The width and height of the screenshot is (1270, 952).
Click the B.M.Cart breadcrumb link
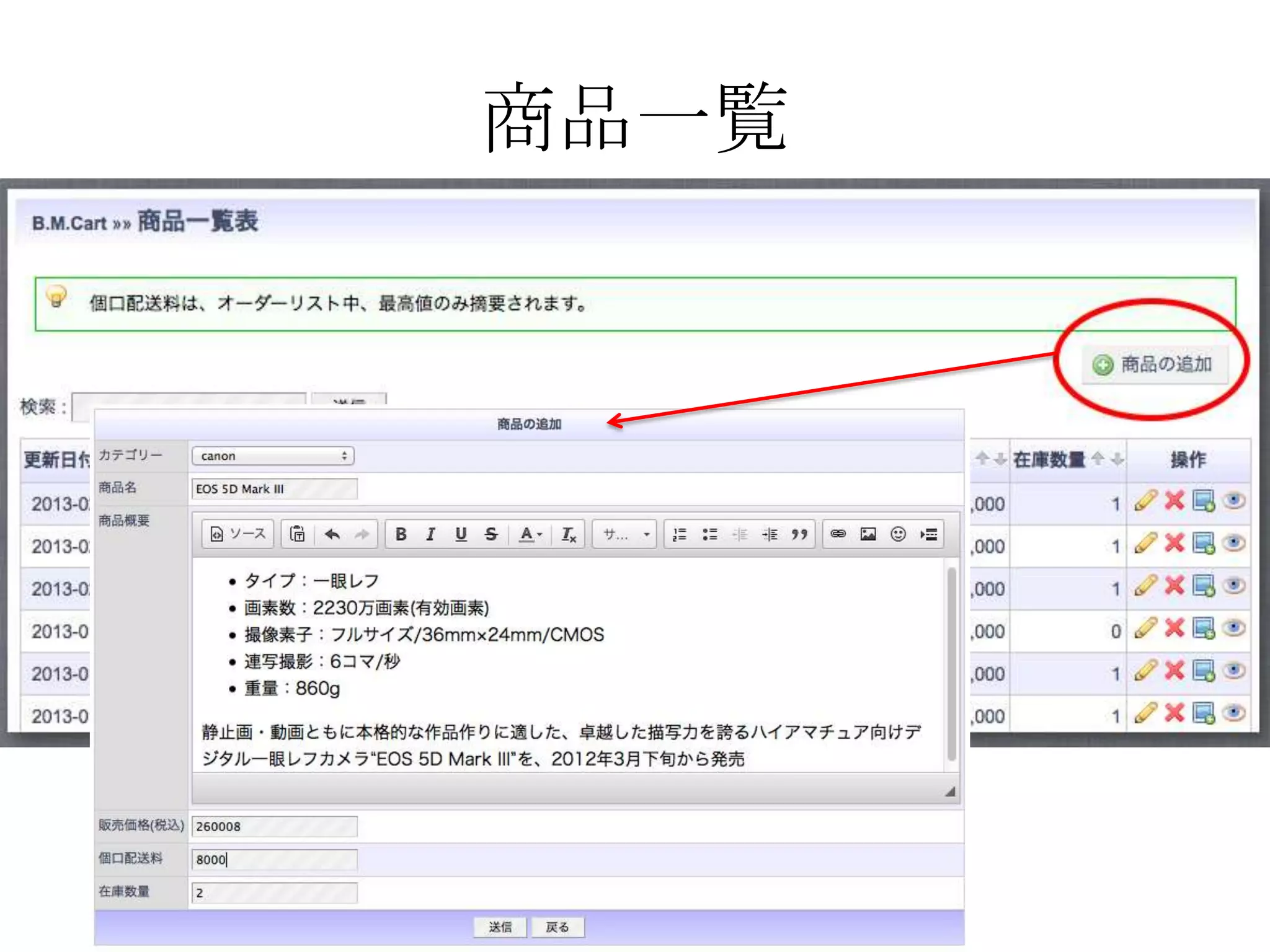[x=69, y=223]
